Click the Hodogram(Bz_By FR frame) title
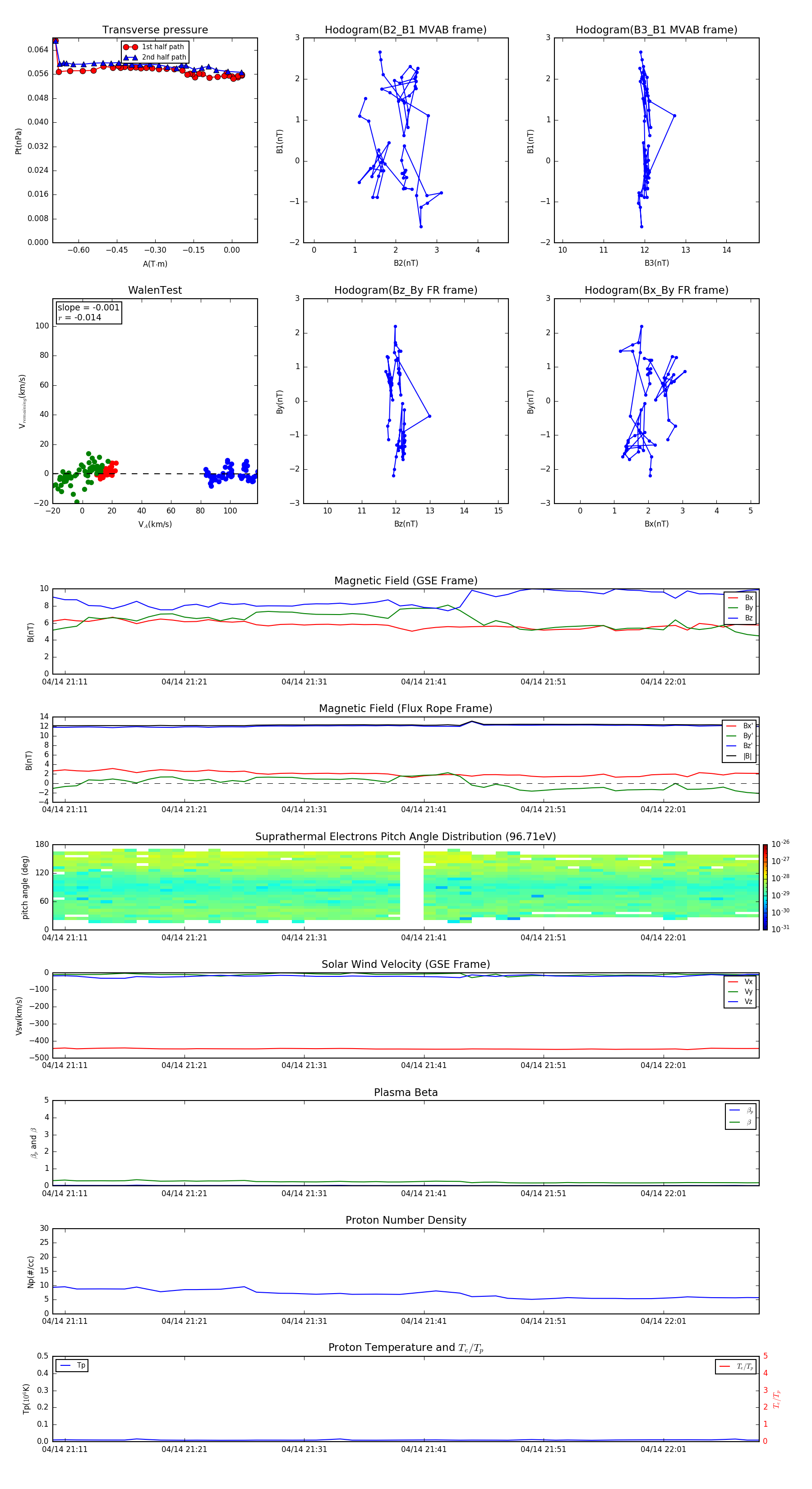Viewport: 812px width, 1489px height. click(405, 290)
